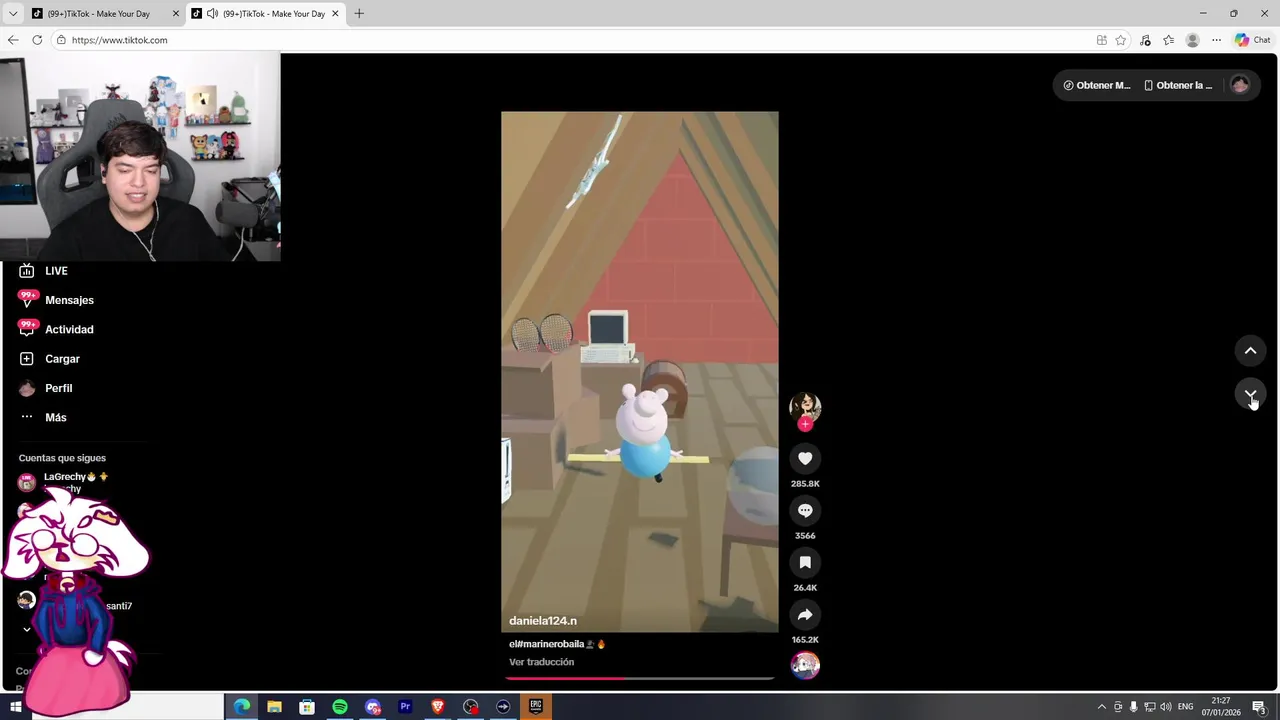Image resolution: width=1280 pixels, height=720 pixels.
Task: Open Mensajes in the sidebar
Action: pos(56,300)
